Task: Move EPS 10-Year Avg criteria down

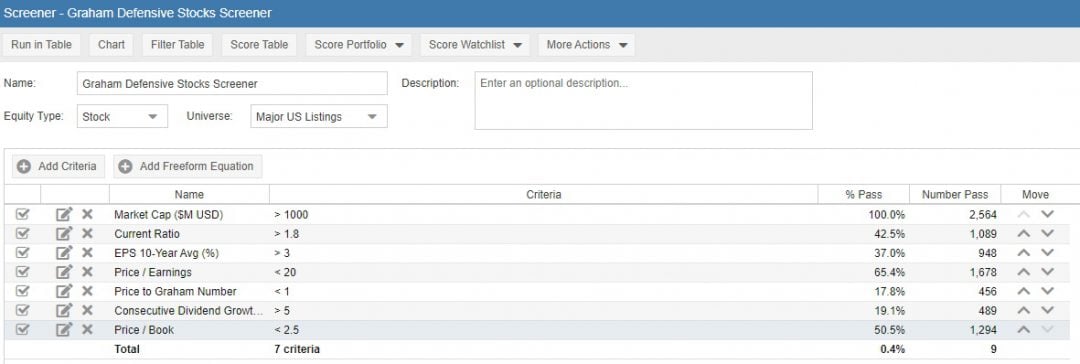Action: 1048,253
